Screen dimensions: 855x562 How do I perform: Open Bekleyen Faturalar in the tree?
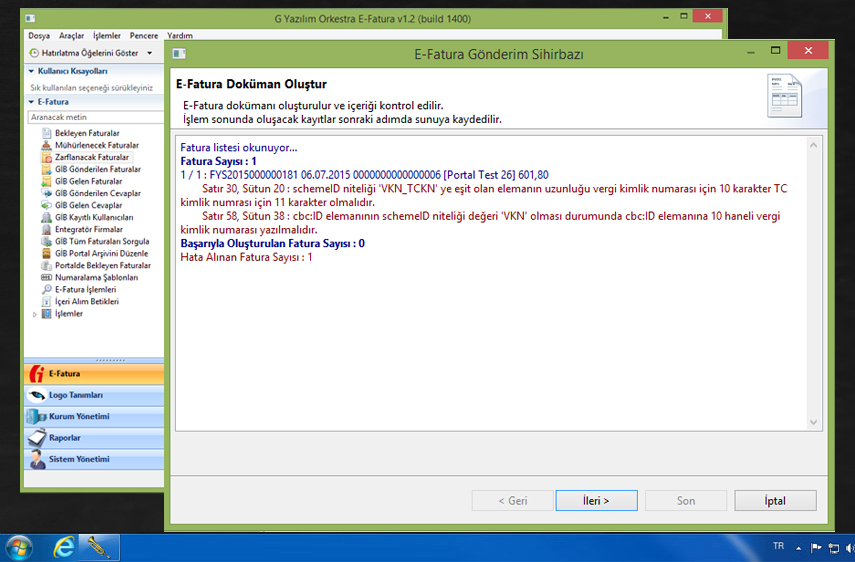pyautogui.click(x=87, y=133)
